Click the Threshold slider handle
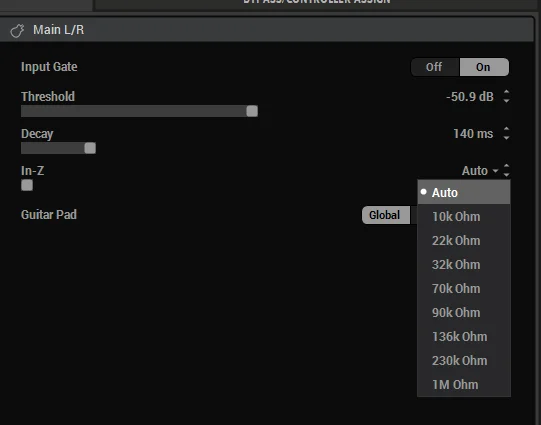Viewport: 541px width, 425px height. [252, 111]
